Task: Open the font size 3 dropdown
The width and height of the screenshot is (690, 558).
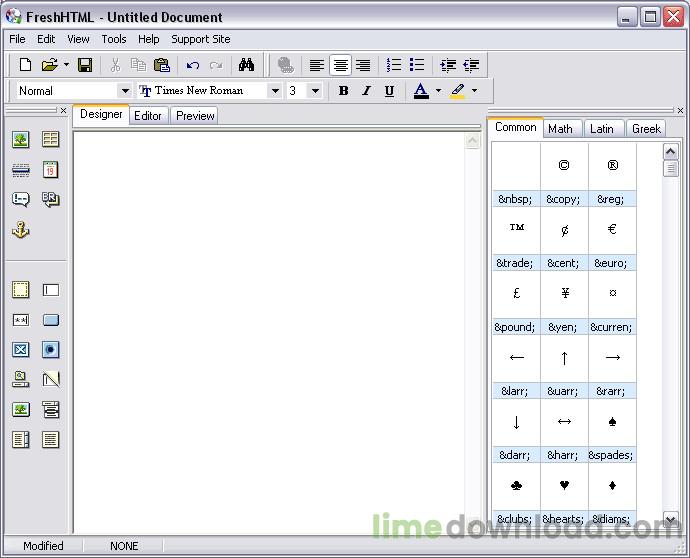Action: pyautogui.click(x=315, y=91)
